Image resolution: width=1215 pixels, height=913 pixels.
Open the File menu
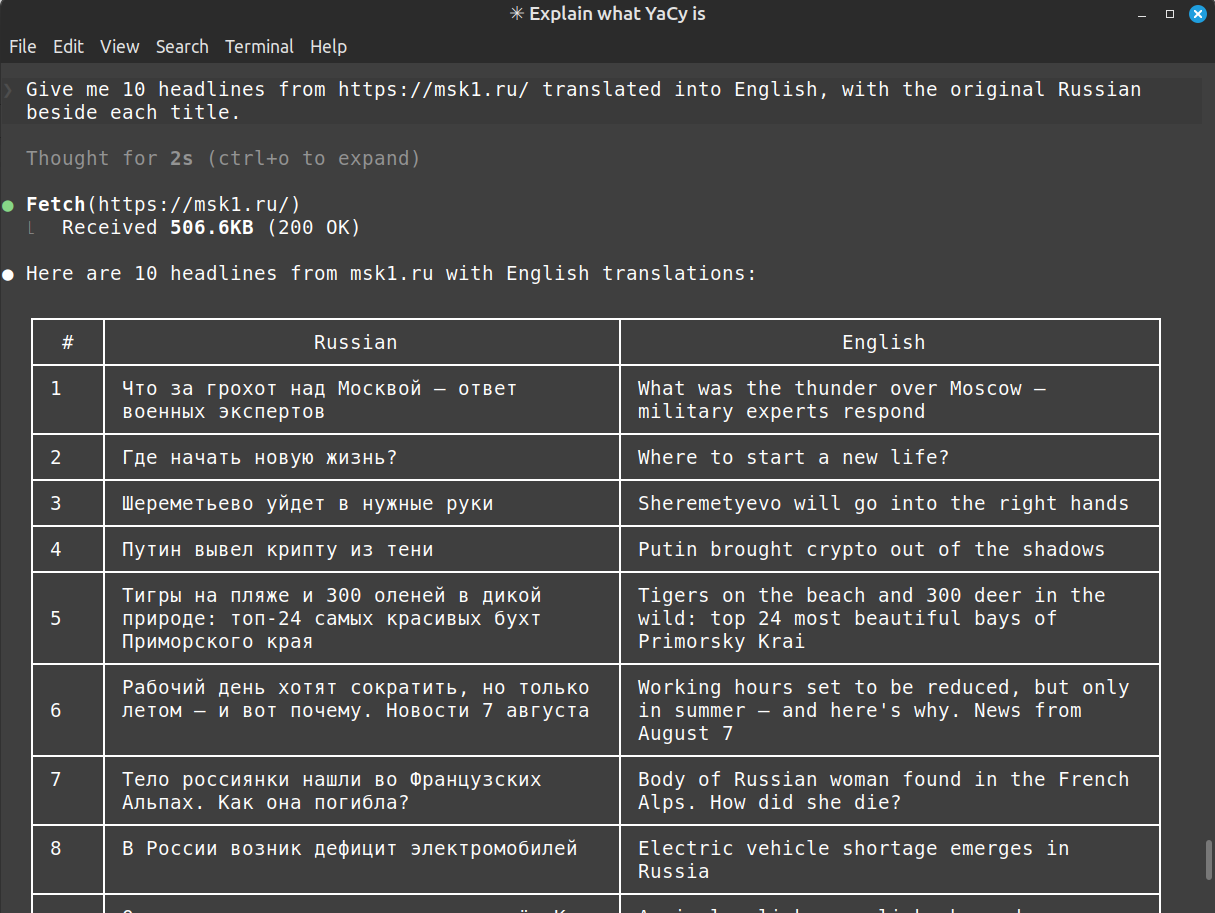22,47
